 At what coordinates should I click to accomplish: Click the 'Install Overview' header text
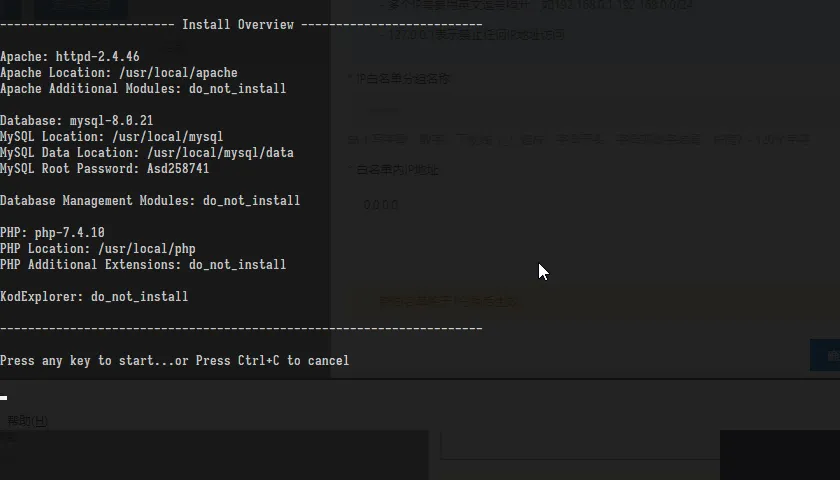pos(238,25)
